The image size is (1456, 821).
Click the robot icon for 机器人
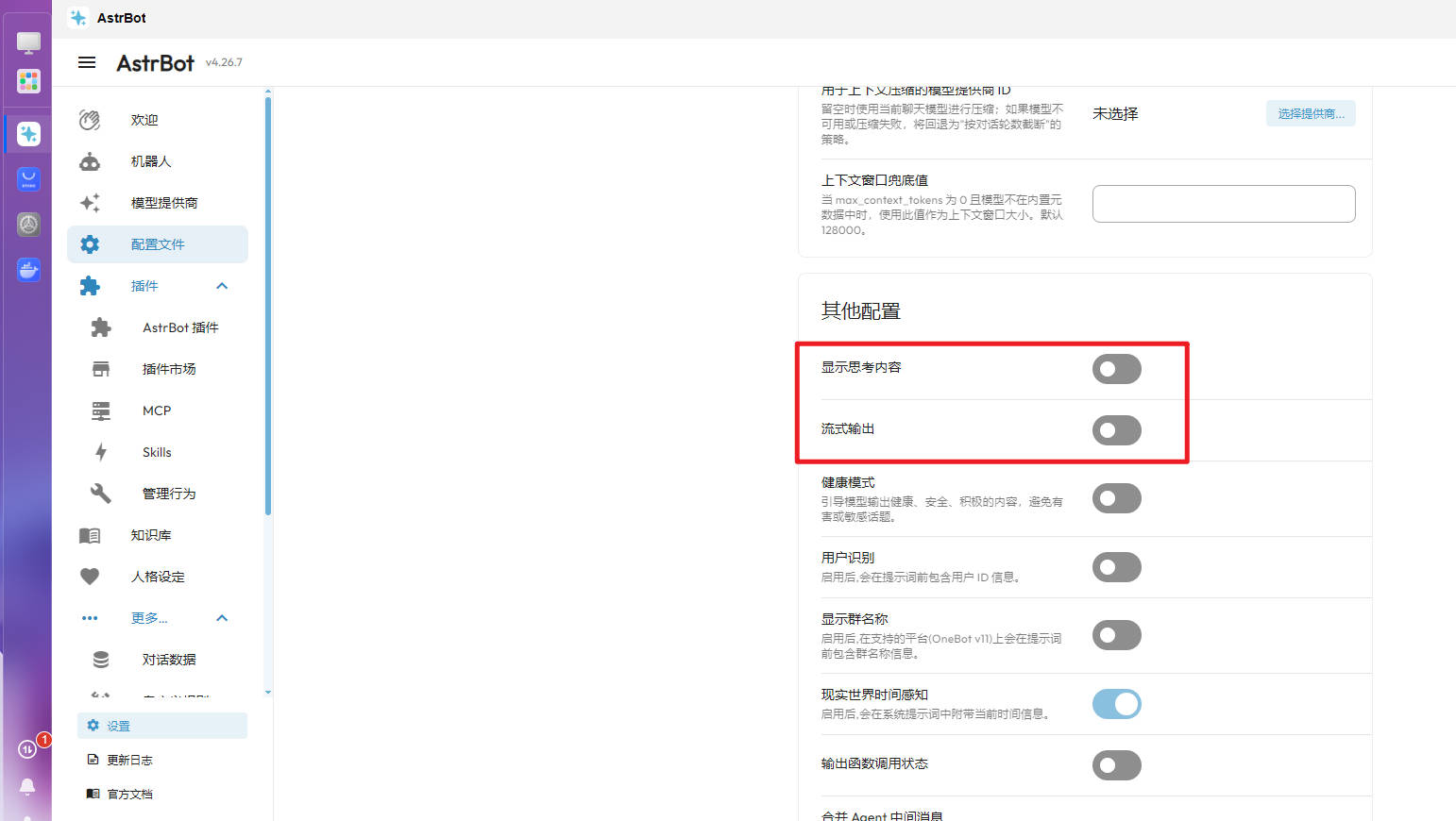click(90, 161)
